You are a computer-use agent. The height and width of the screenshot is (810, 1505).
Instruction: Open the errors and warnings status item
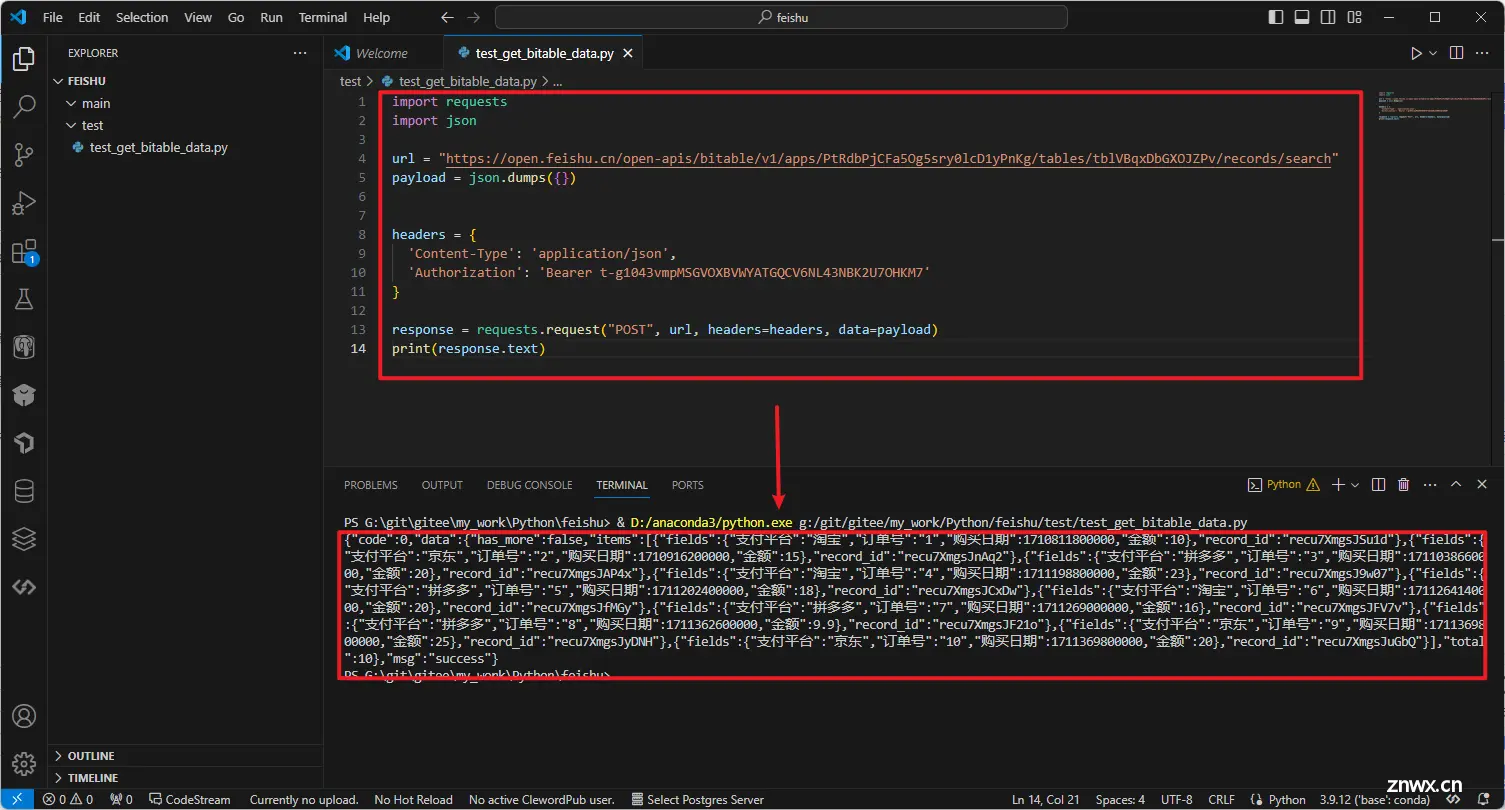[x=67, y=799]
